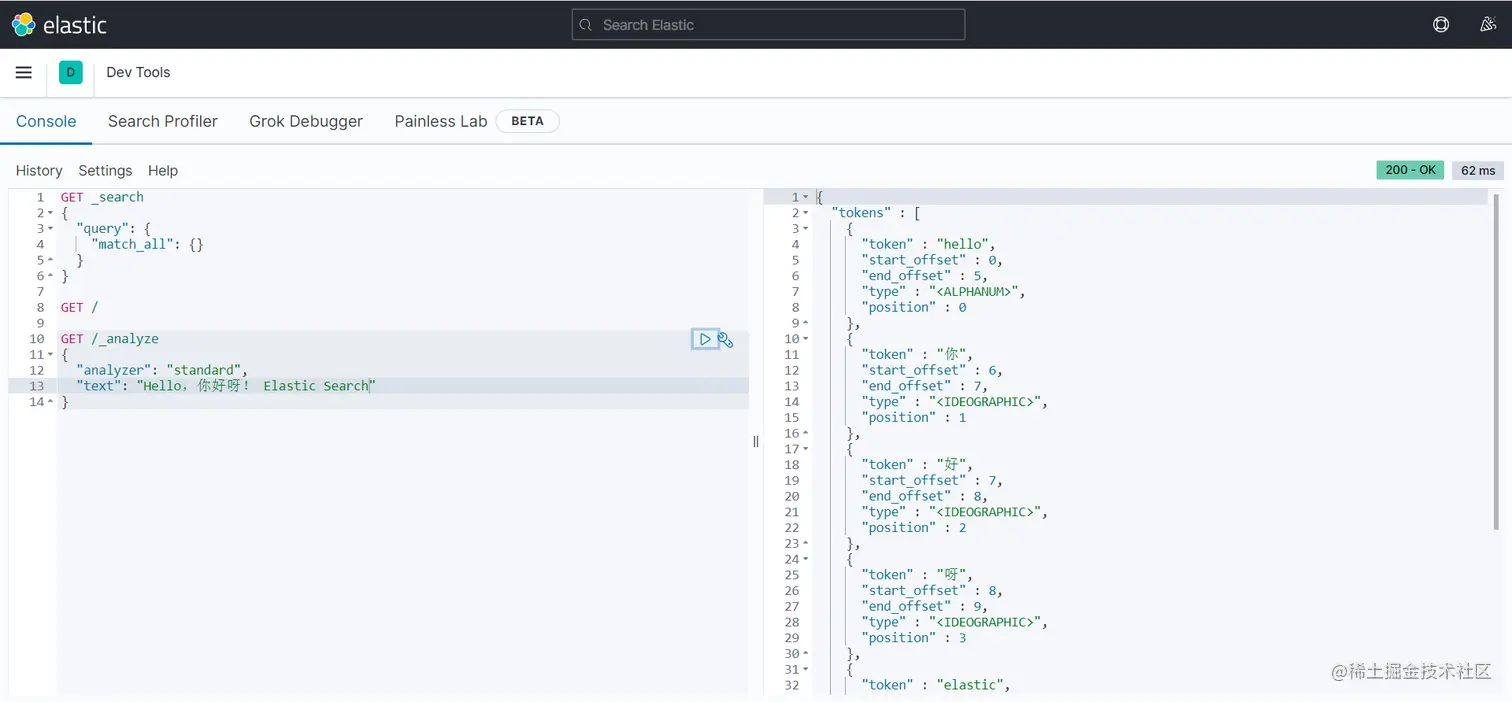Open the newsfeed celebration icon

pos(1488,25)
